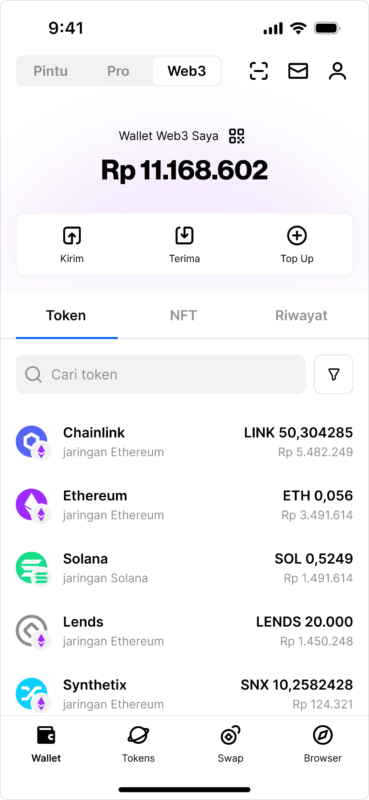Tap the Kirim send icon

72,236
